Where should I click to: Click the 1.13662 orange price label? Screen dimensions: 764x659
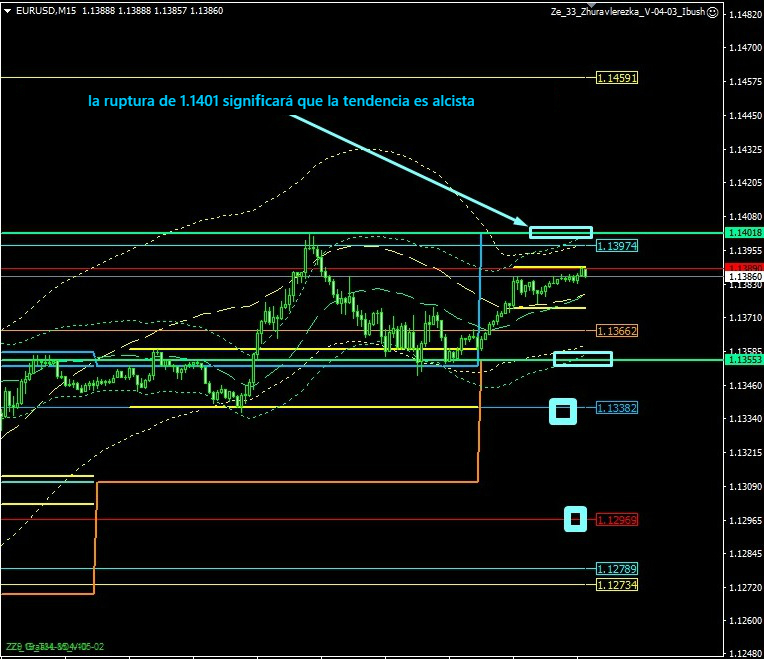click(616, 330)
